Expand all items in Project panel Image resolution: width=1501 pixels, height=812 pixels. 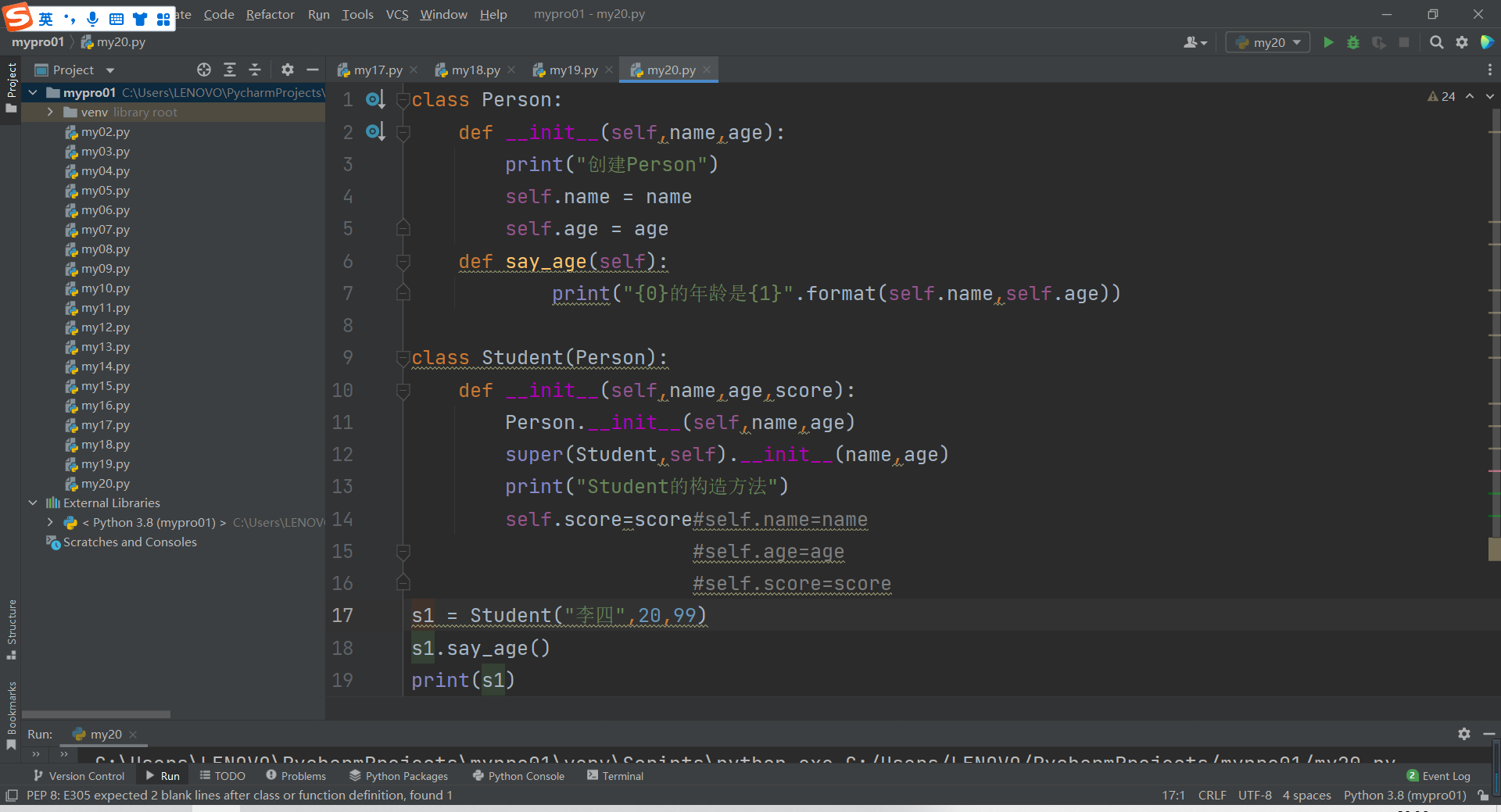click(x=230, y=70)
